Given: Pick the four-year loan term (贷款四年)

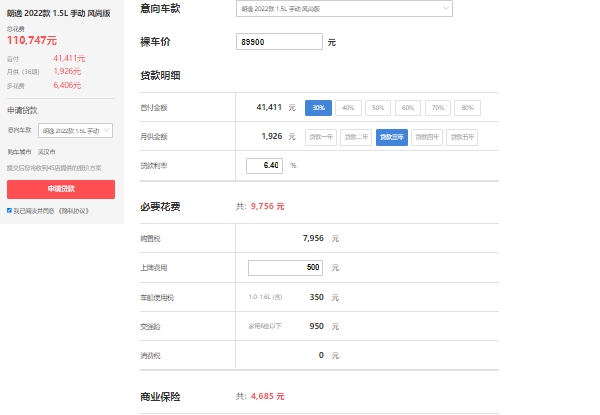Looking at the screenshot, I should 427,136.
